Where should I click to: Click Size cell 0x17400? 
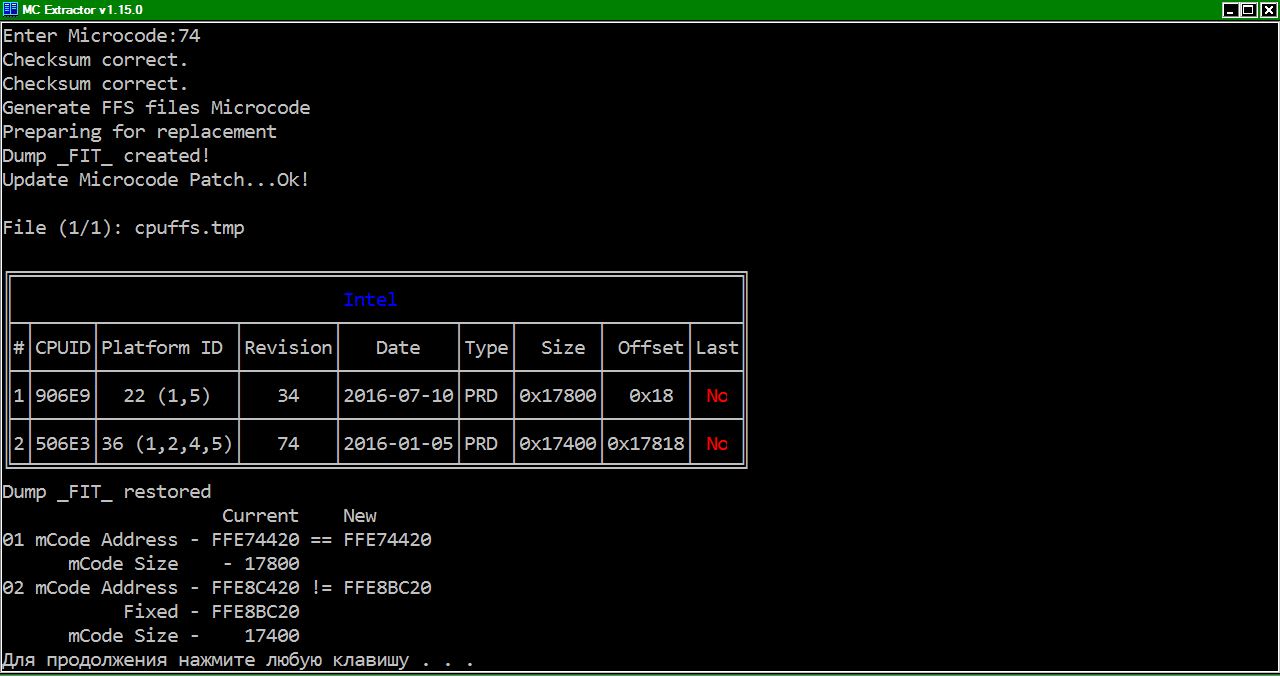pos(558,444)
